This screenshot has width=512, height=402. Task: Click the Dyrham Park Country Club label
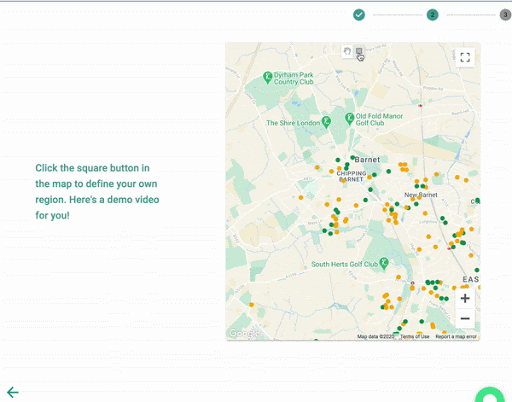[x=294, y=78]
